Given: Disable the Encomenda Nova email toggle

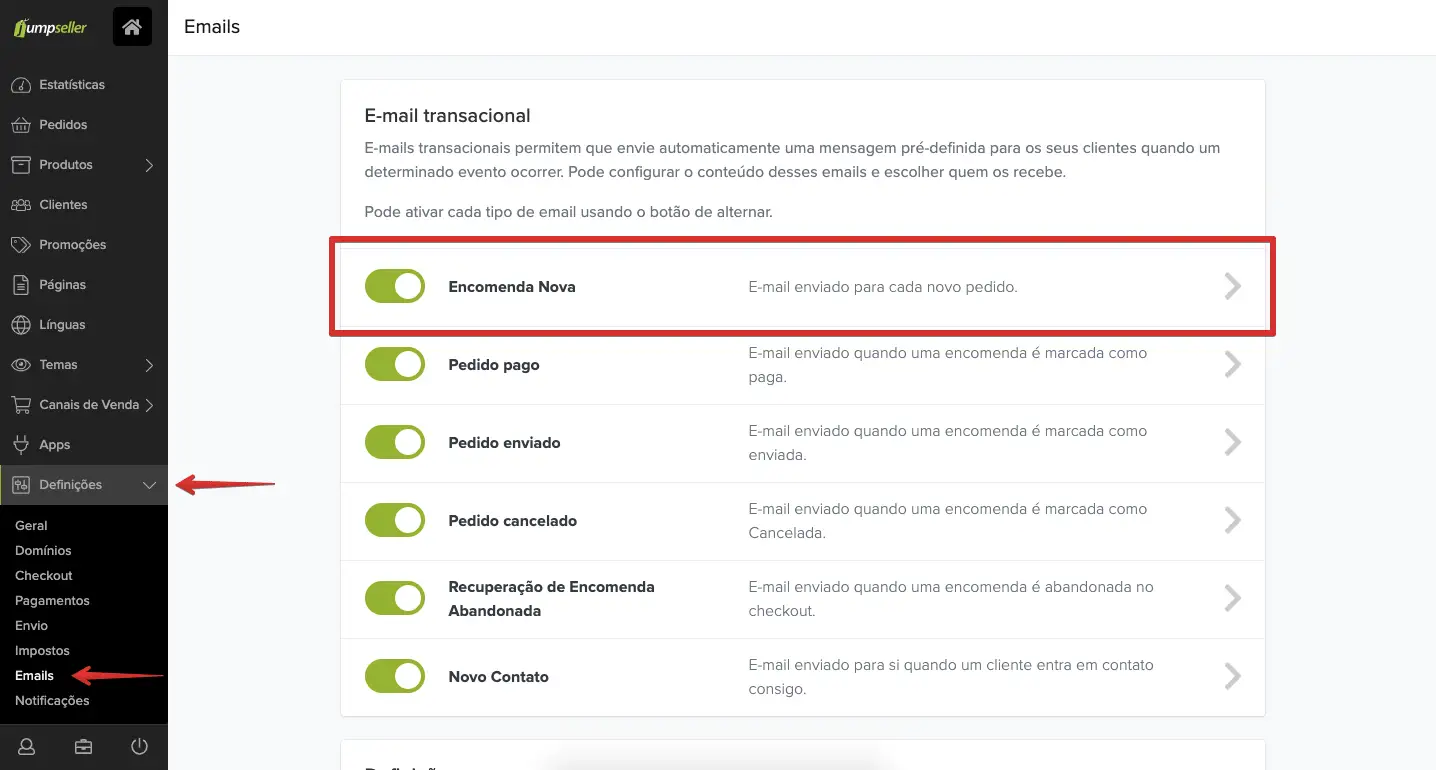Looking at the screenshot, I should tap(395, 287).
